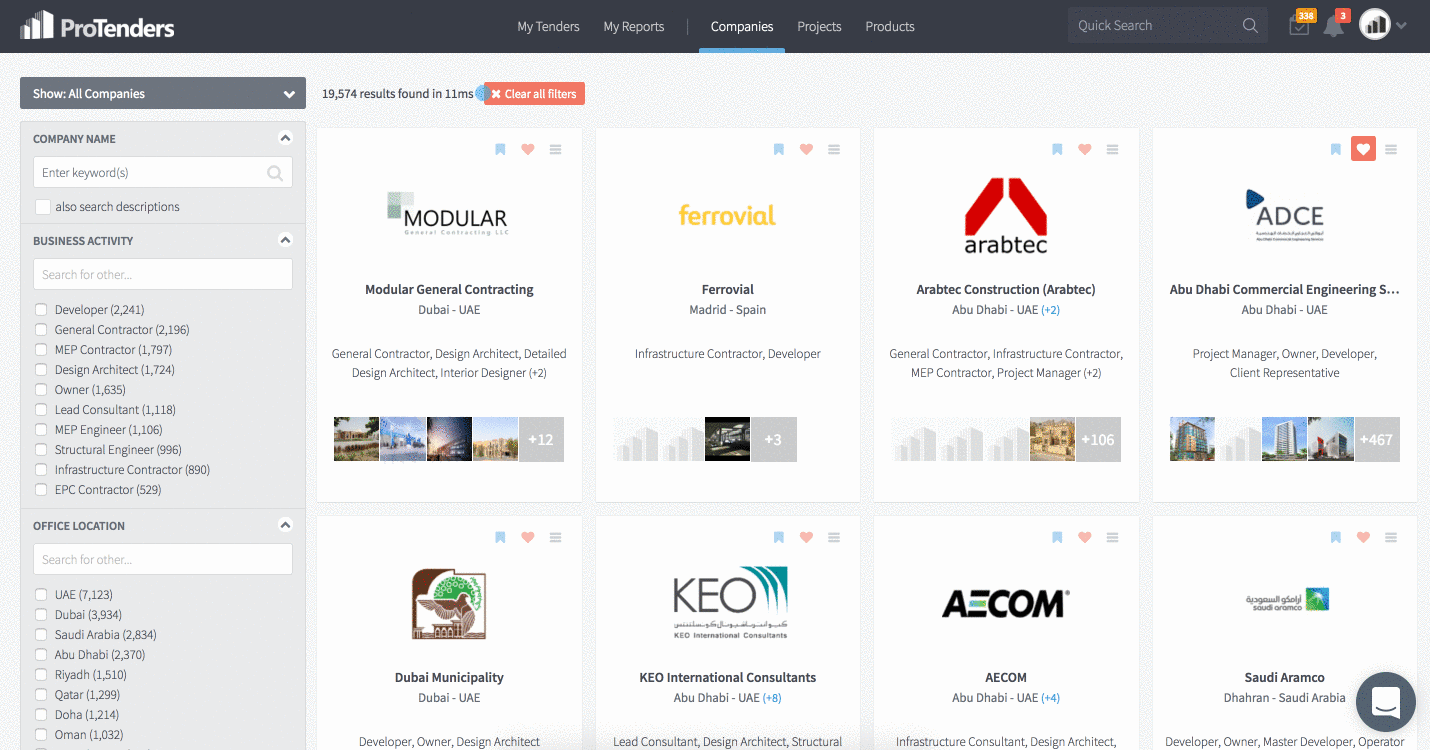Click Clear all filters button
Image resolution: width=1430 pixels, height=750 pixels.
click(534, 94)
